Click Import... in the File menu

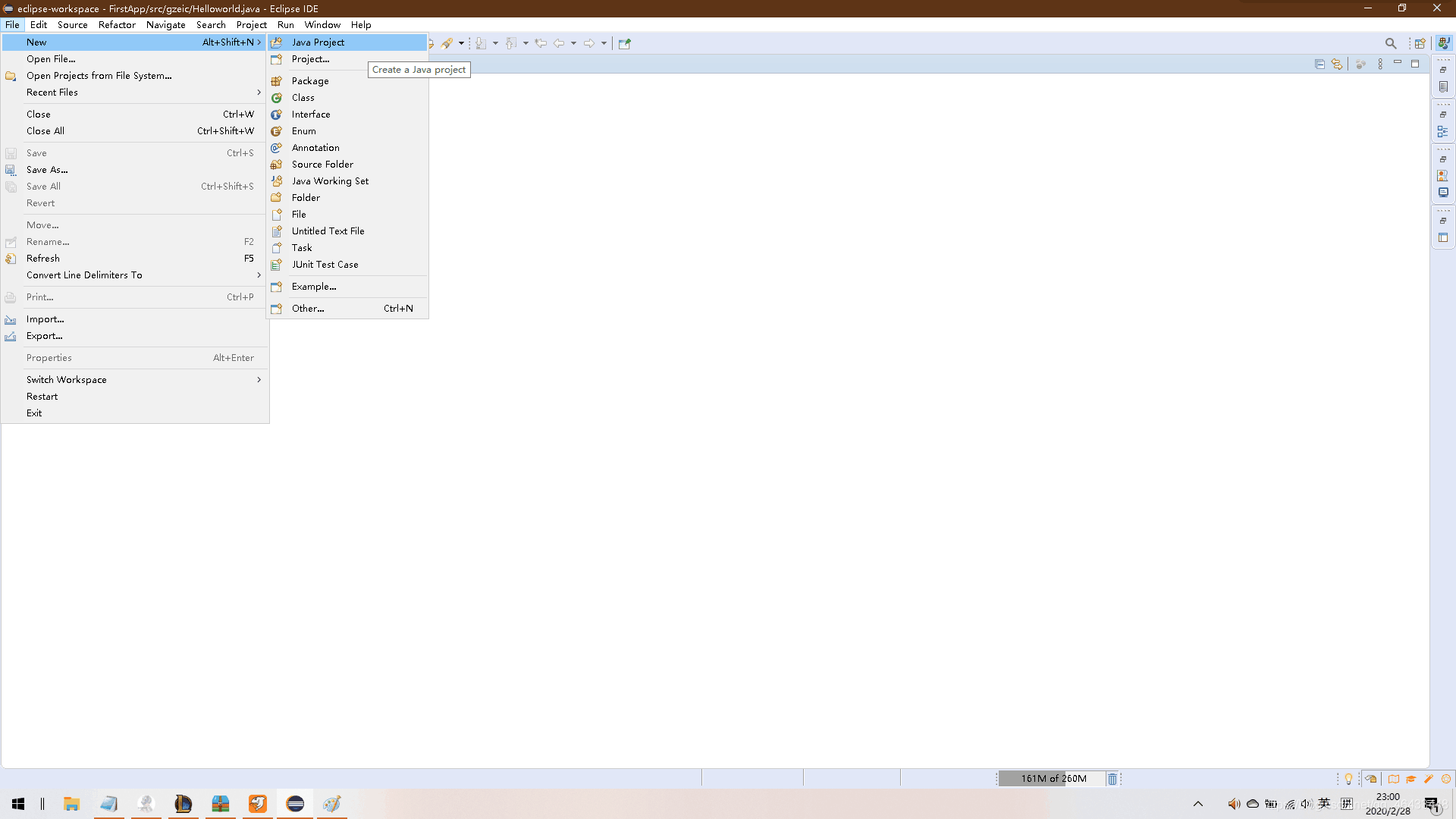pyautogui.click(x=45, y=319)
